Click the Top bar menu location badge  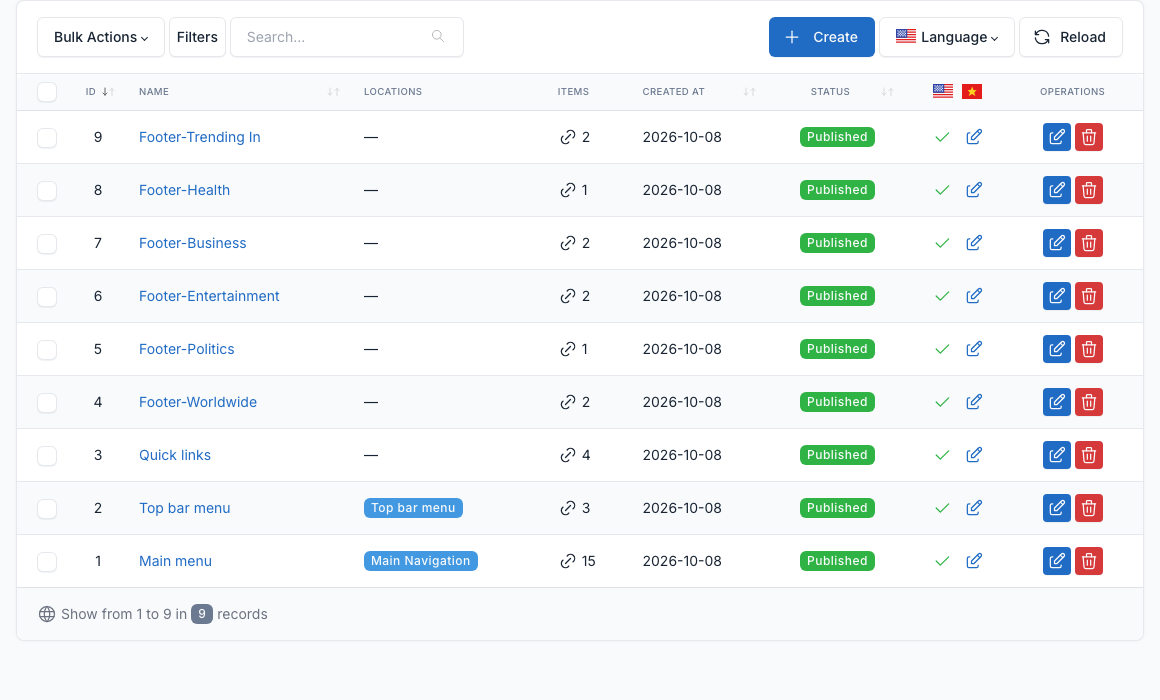tap(414, 508)
